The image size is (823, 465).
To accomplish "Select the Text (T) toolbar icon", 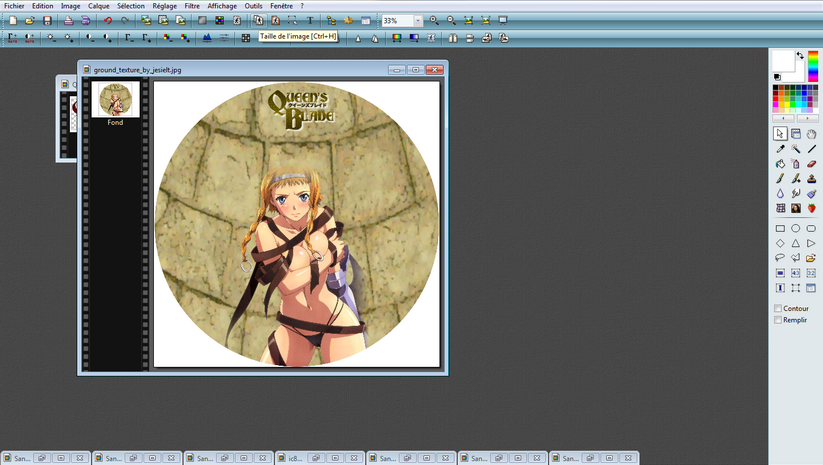I will [x=310, y=20].
